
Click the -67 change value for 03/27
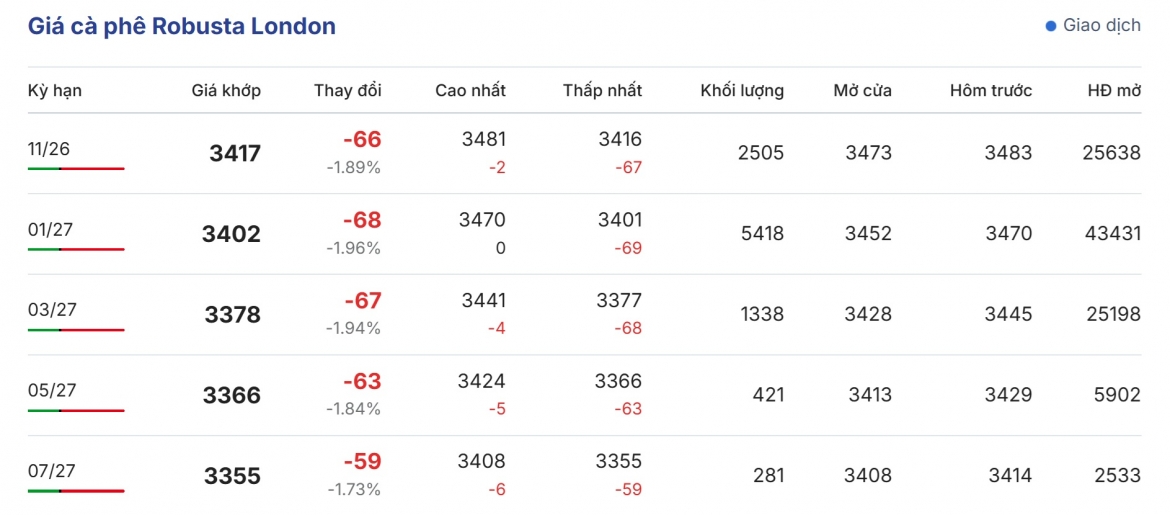[362, 301]
